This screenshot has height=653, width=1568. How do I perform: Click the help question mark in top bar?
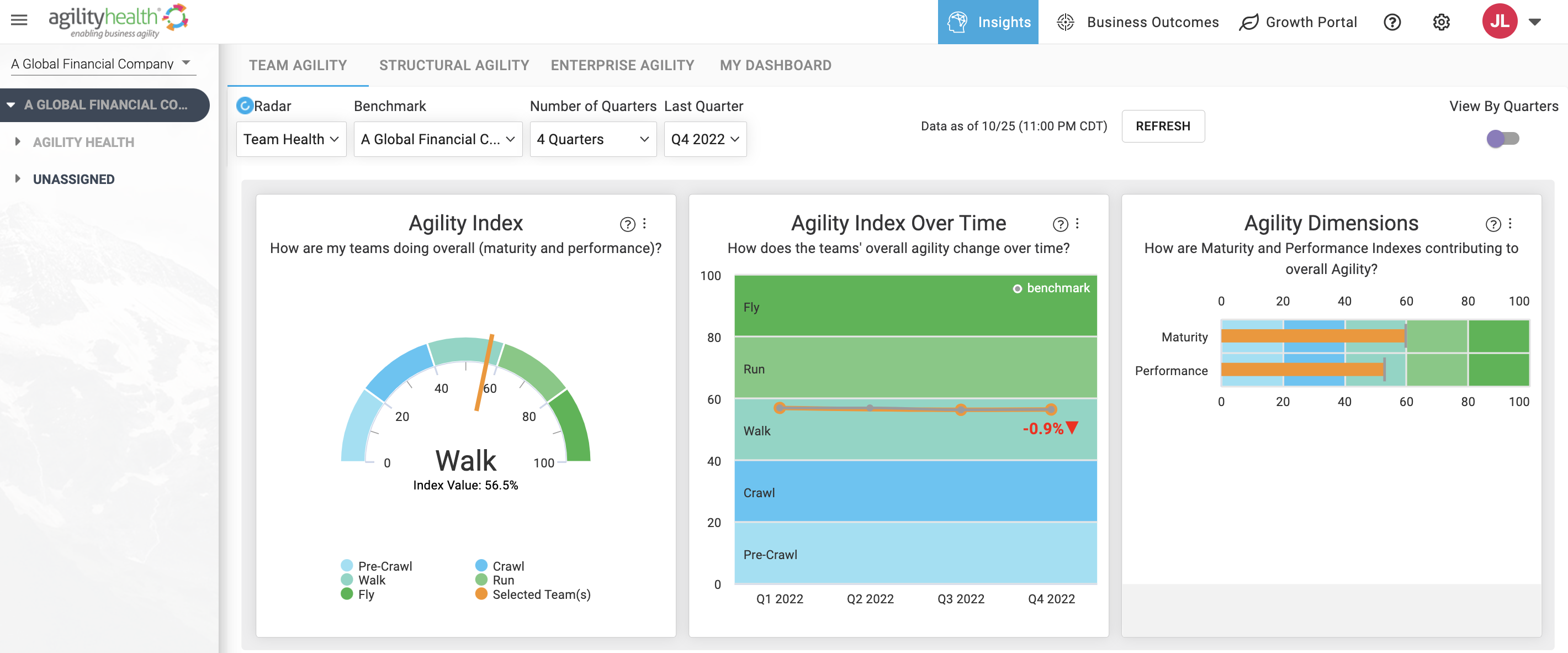(1392, 23)
